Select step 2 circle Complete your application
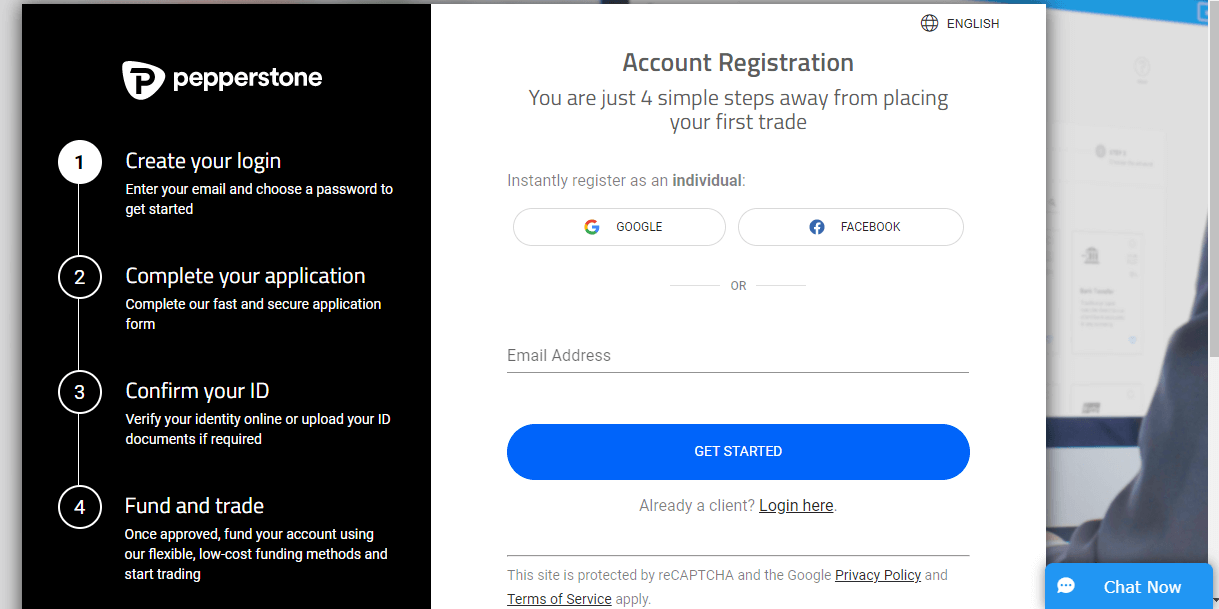 tap(80, 278)
